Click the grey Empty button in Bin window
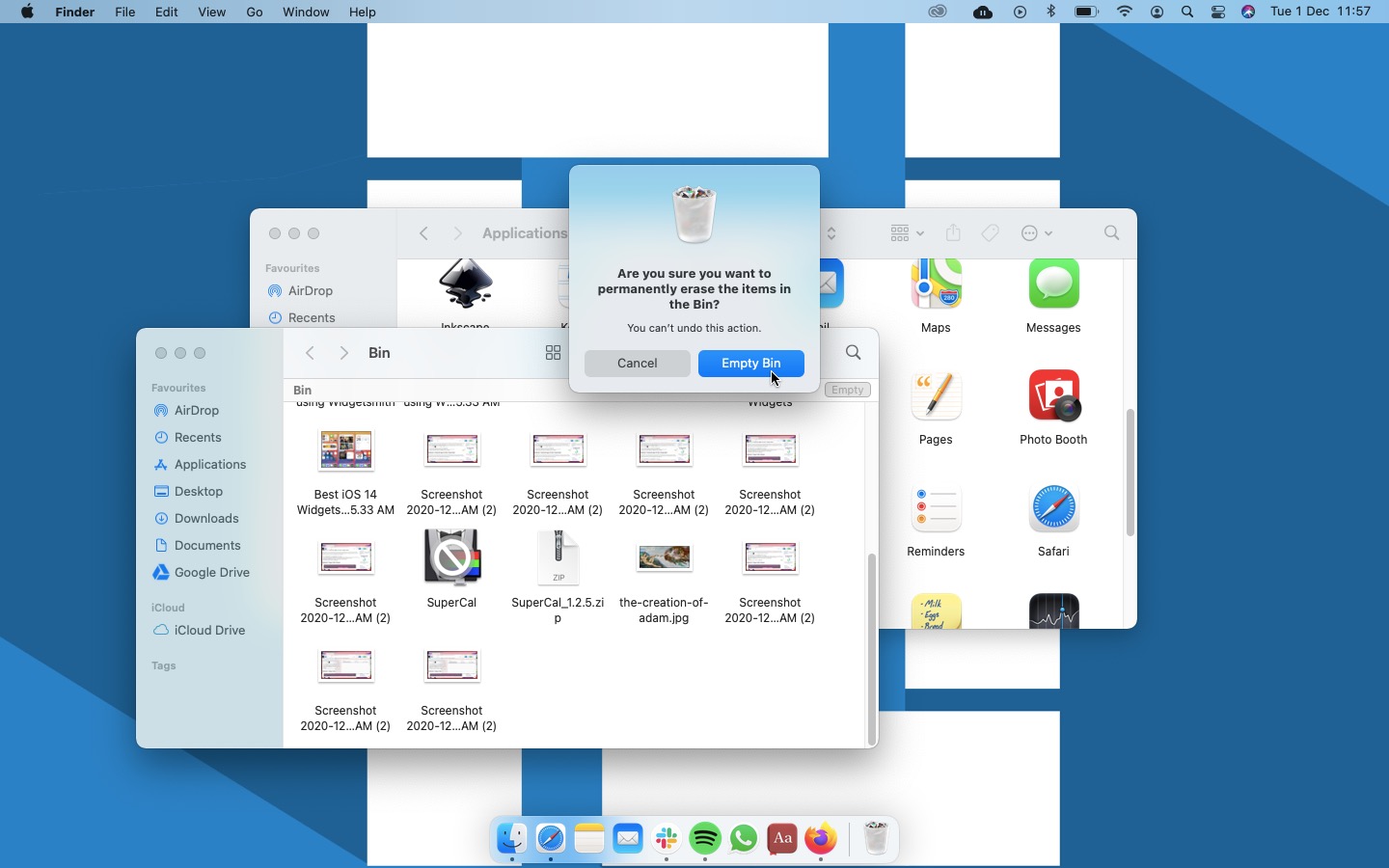Screen dimensions: 1389x868 pos(848,390)
